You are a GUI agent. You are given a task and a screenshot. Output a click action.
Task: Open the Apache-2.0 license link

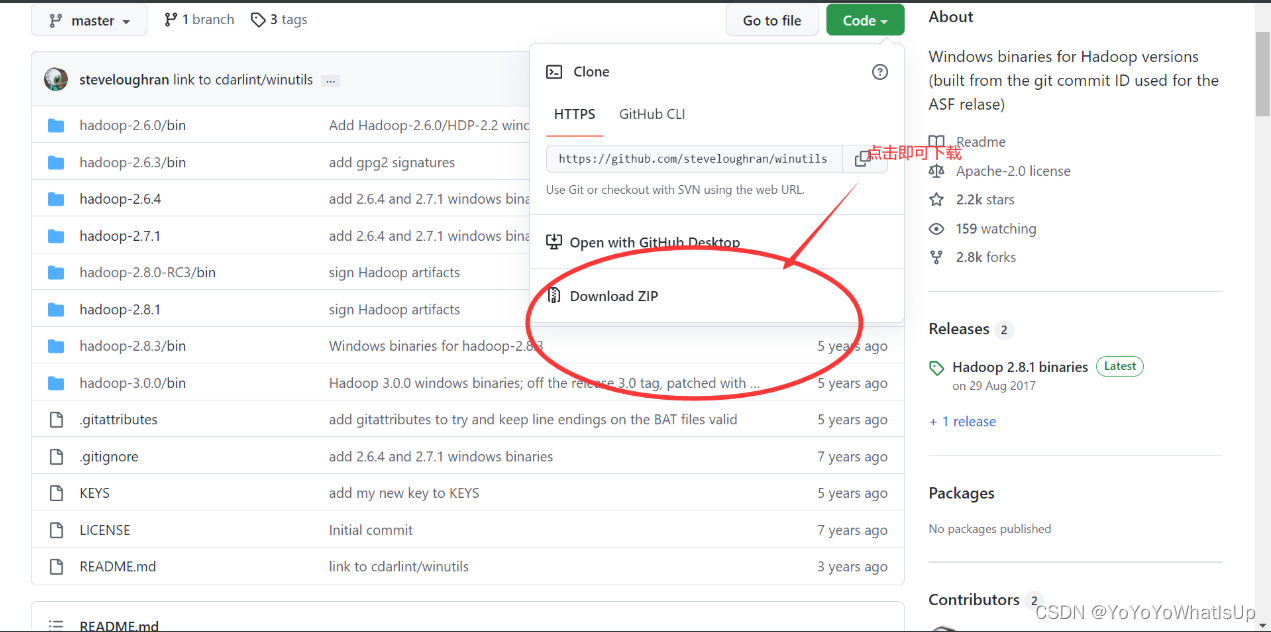coord(1013,171)
